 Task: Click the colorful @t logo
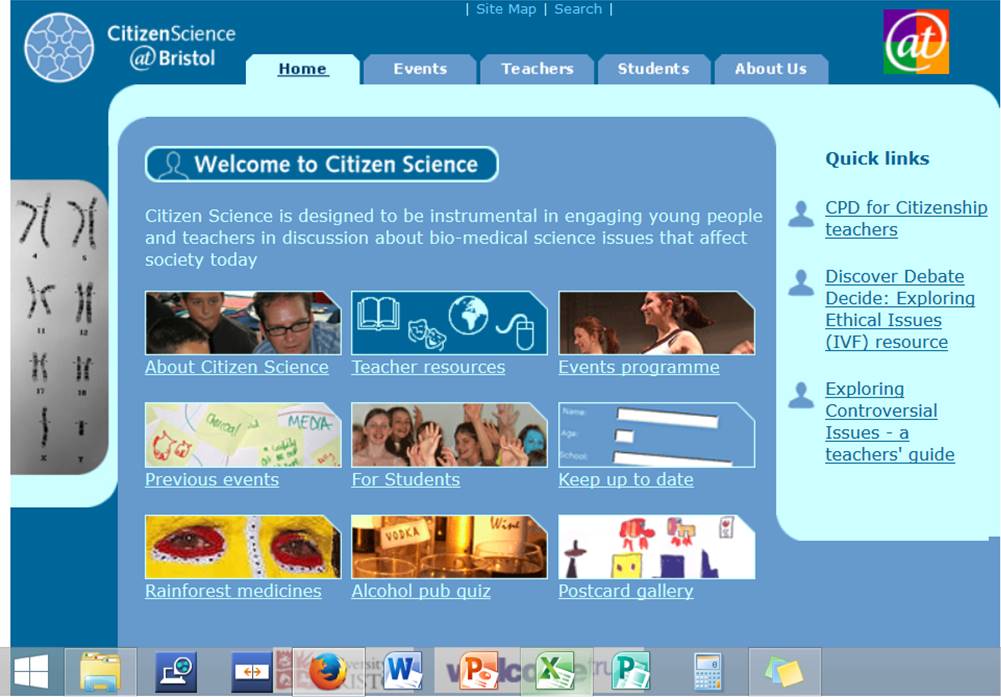click(x=915, y=42)
